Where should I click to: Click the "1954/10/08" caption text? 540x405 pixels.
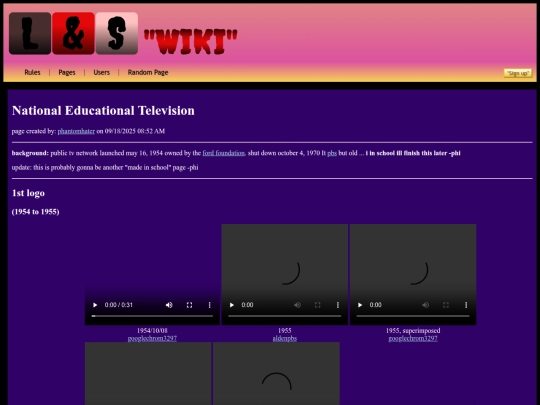152,331
